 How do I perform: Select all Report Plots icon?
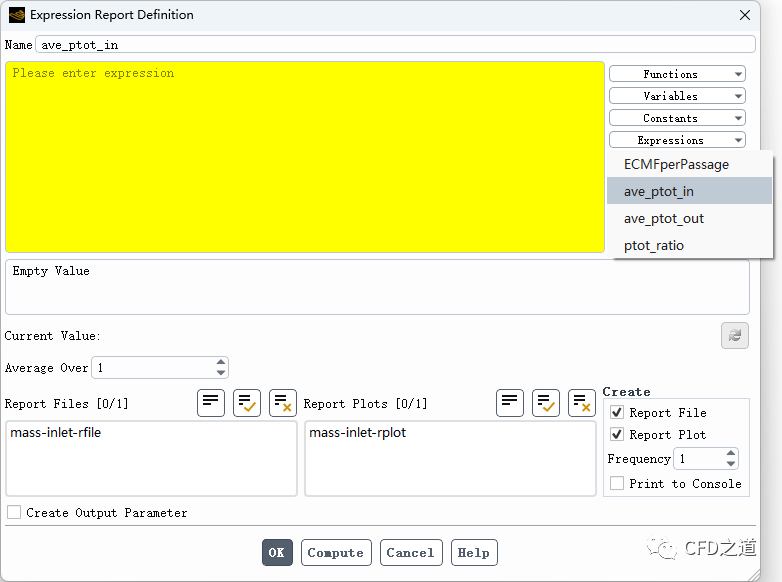(x=546, y=402)
